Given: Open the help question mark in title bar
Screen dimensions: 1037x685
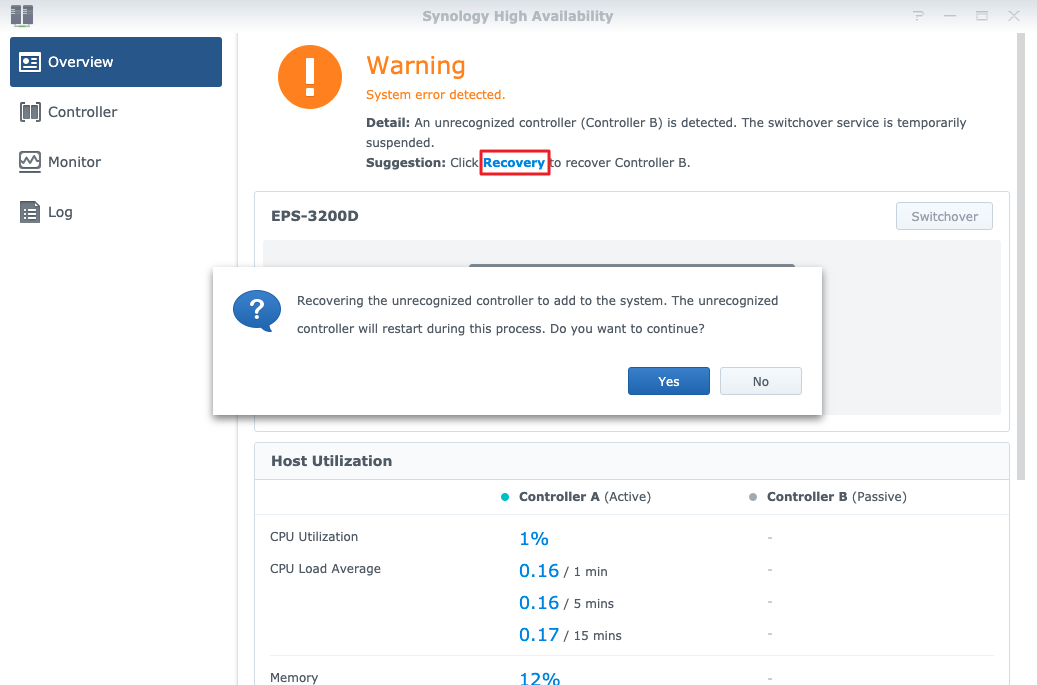Looking at the screenshot, I should (x=918, y=16).
